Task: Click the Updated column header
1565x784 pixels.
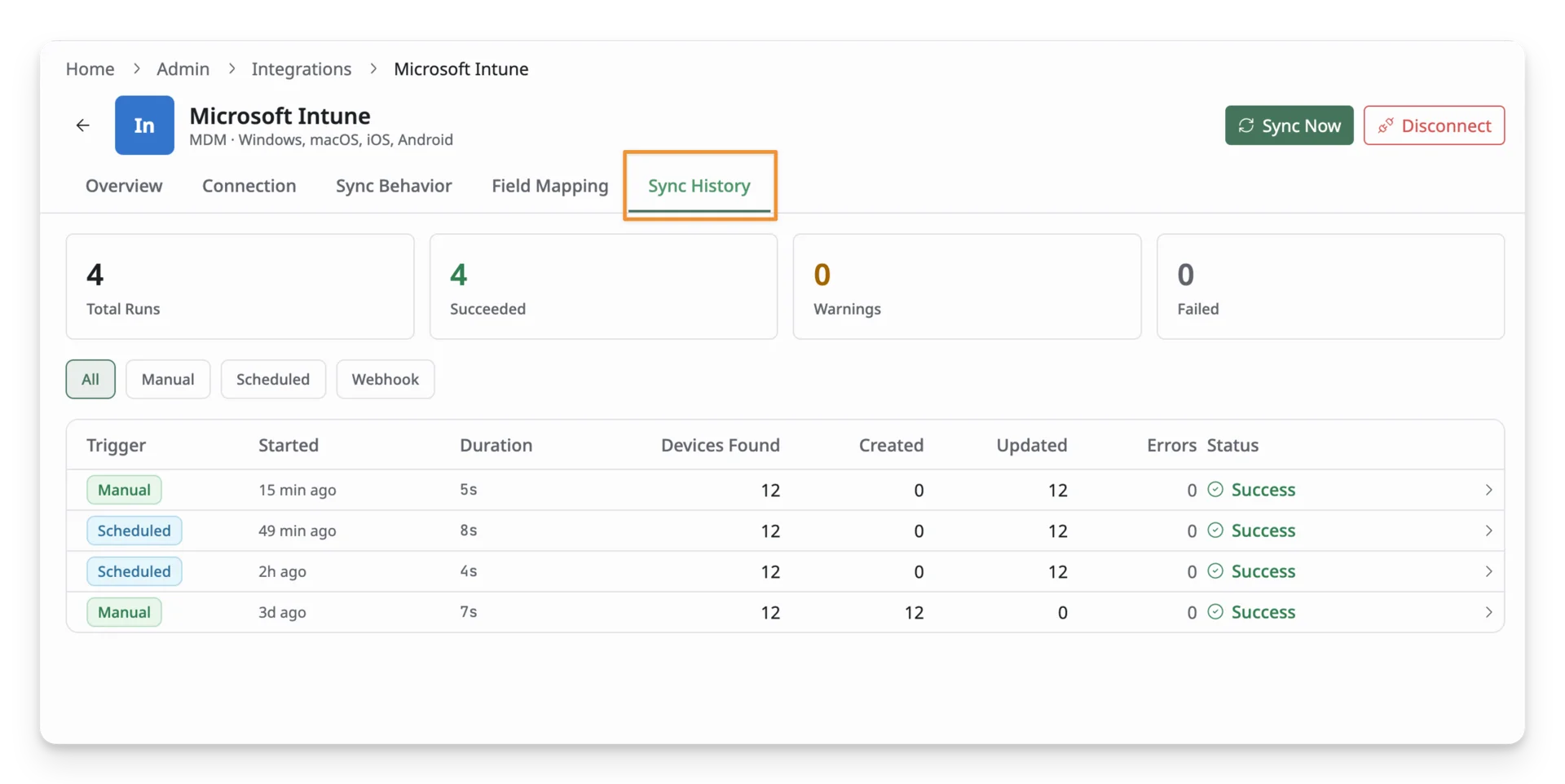Action: coord(1031,445)
